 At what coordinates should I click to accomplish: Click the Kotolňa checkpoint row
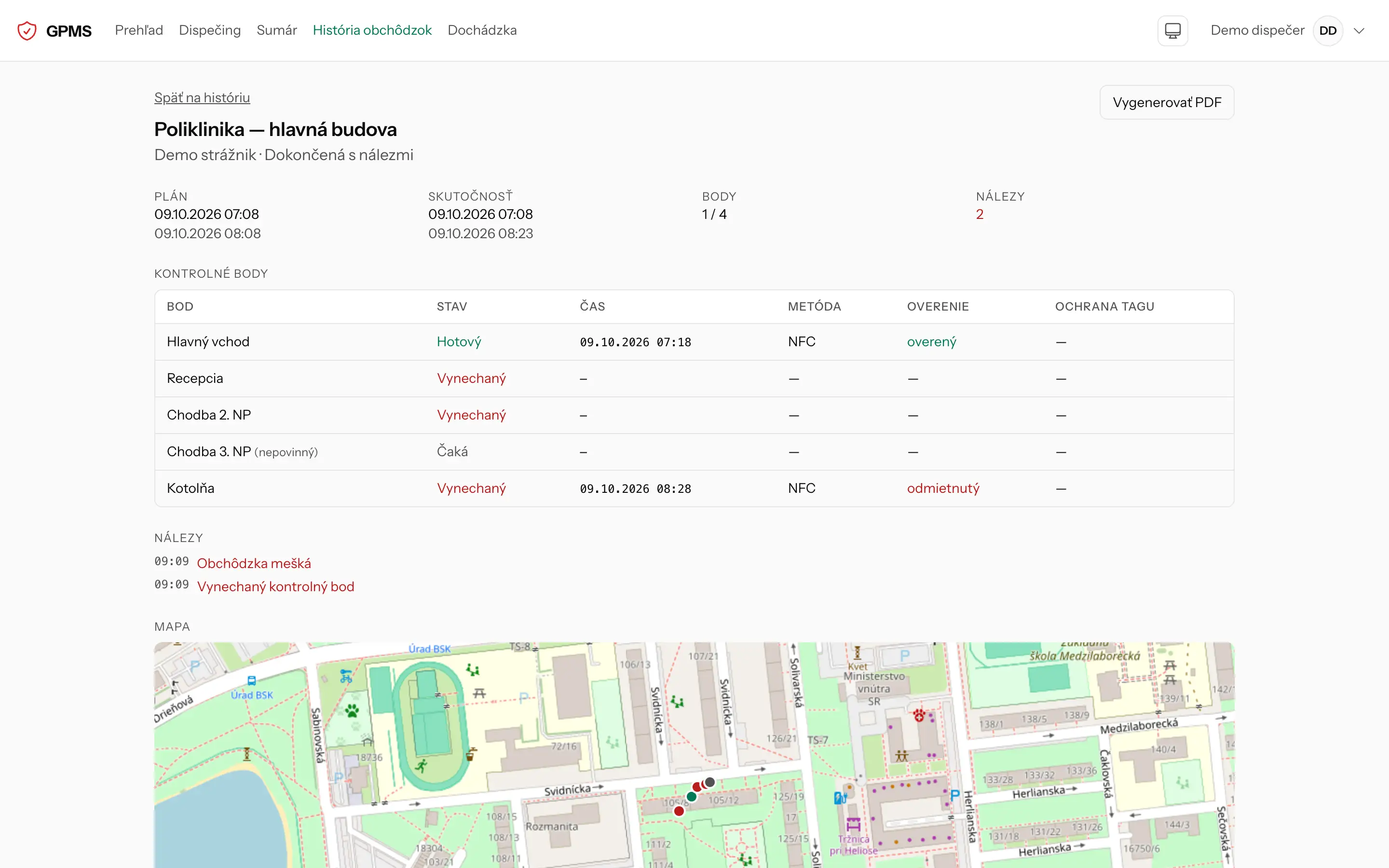coord(694,488)
